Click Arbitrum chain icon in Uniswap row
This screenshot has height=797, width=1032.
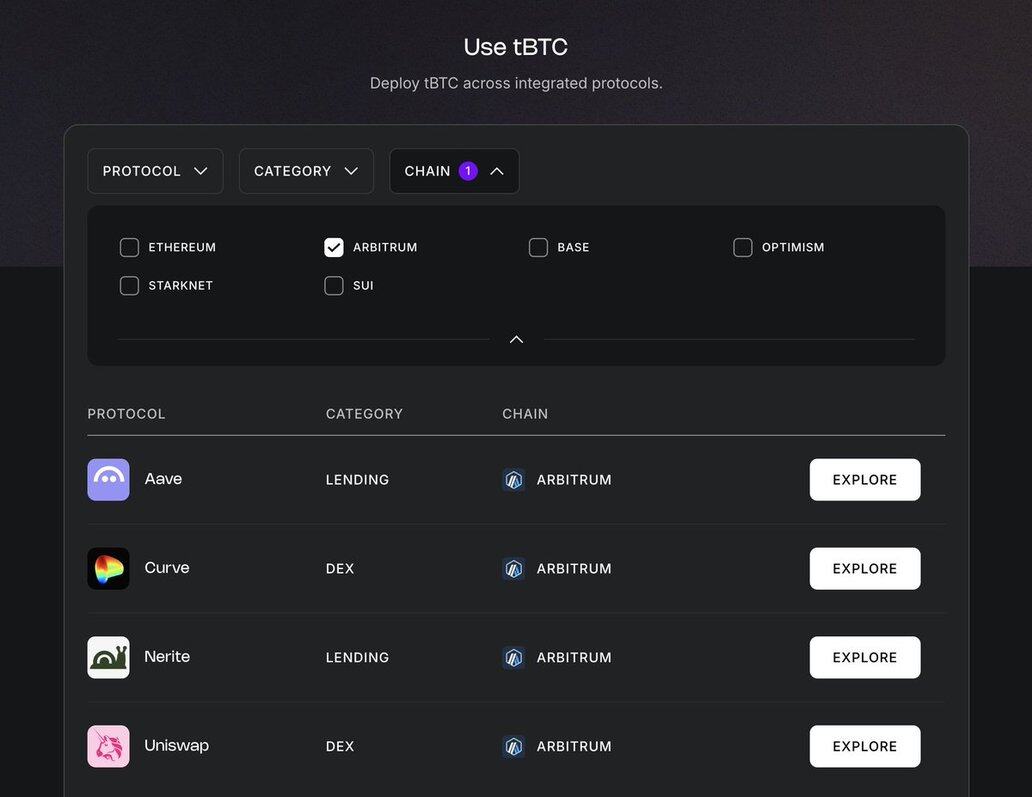(x=514, y=747)
